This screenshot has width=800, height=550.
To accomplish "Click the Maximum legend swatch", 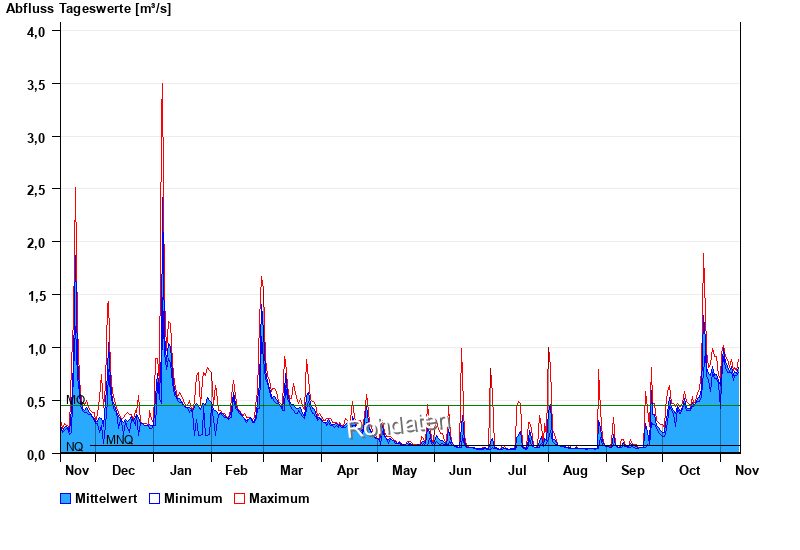I will (239, 498).
